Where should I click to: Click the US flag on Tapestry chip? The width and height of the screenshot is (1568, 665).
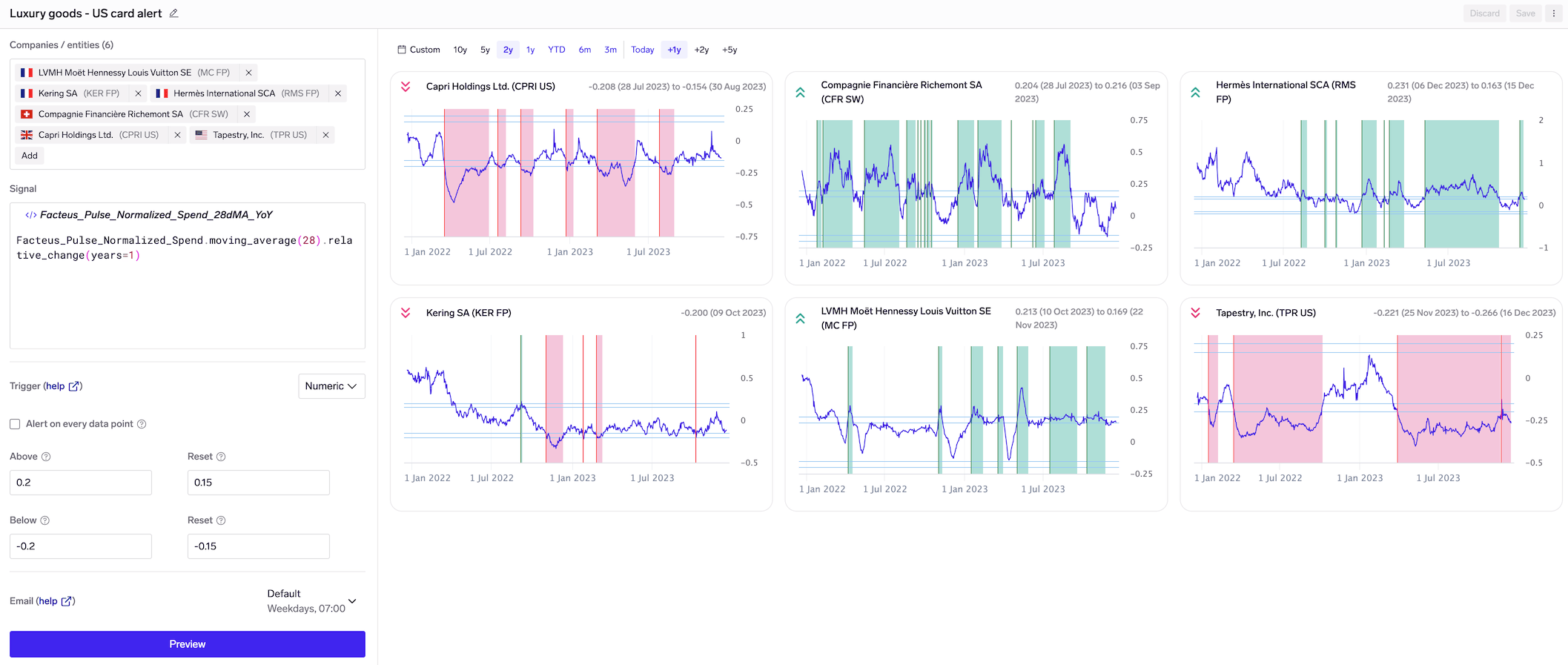tap(201, 135)
